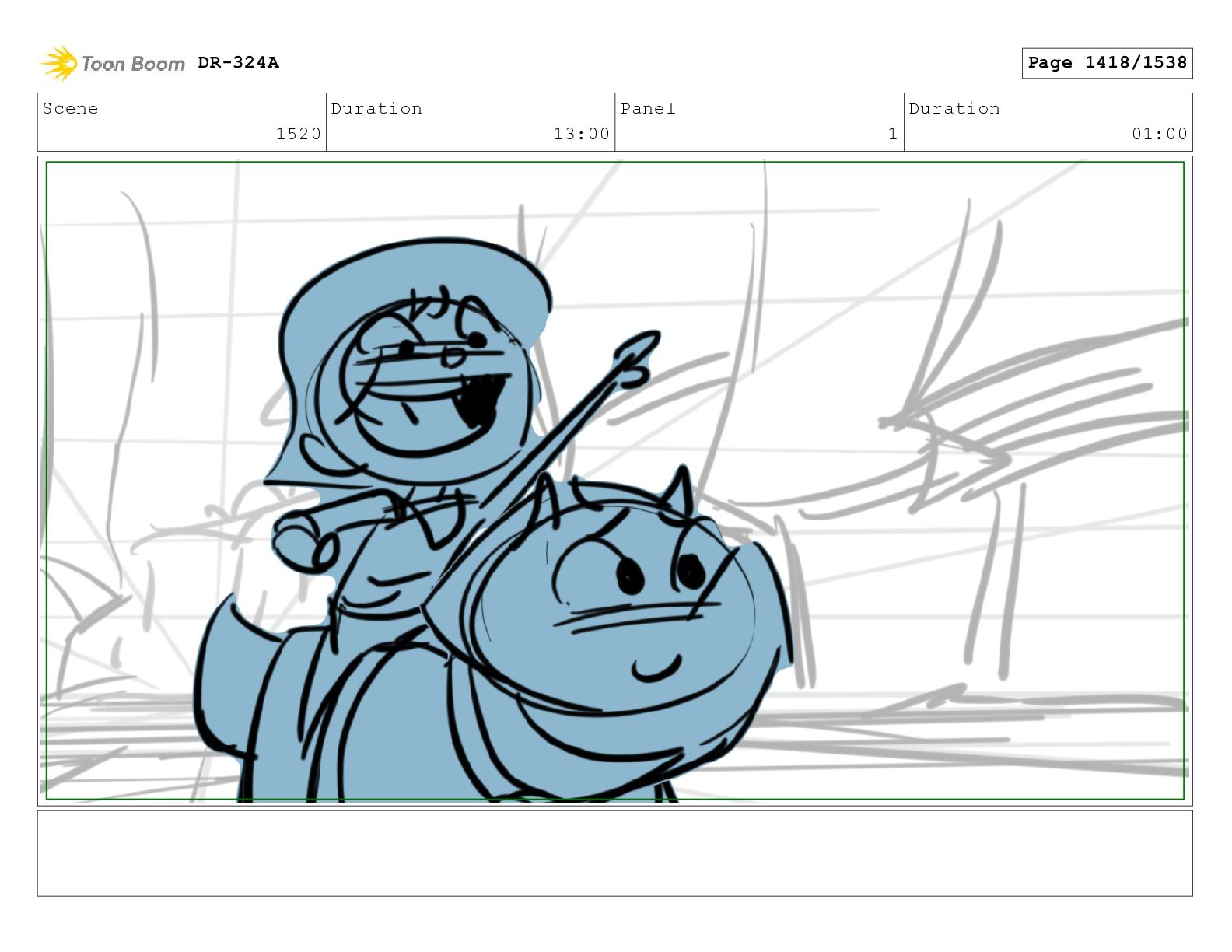This screenshot has height=952, width=1232.
Task: Select the DR-324A project title text
Action: [238, 62]
